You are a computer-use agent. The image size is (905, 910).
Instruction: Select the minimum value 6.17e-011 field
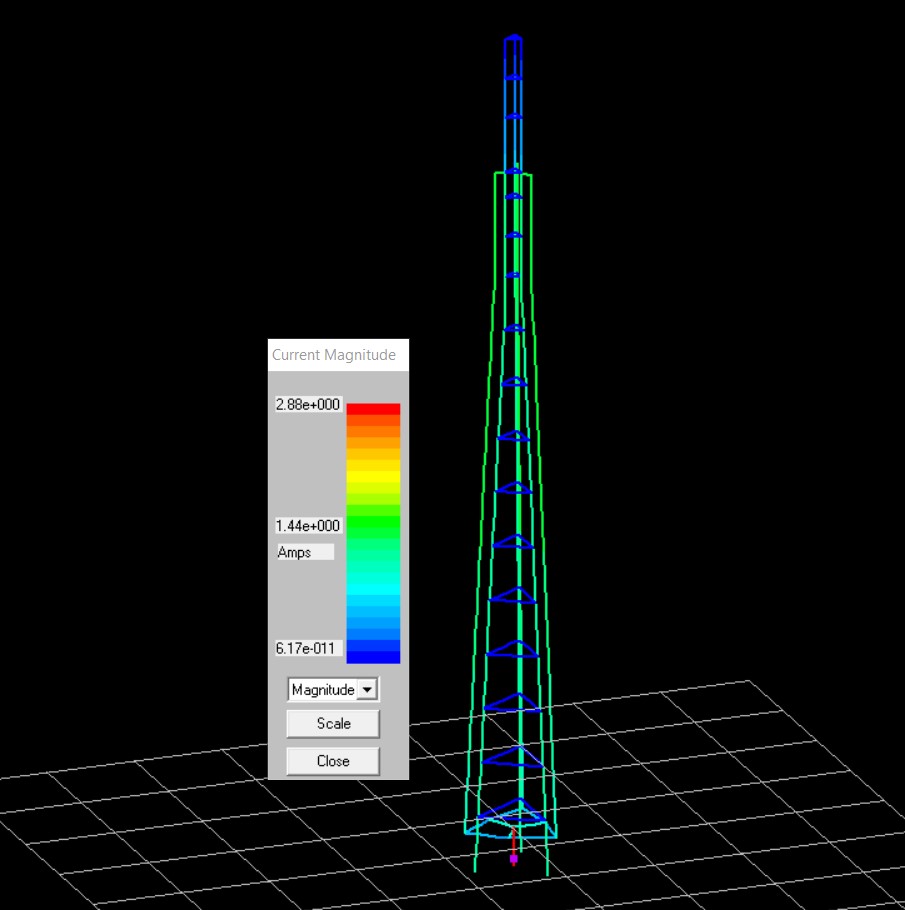(308, 648)
